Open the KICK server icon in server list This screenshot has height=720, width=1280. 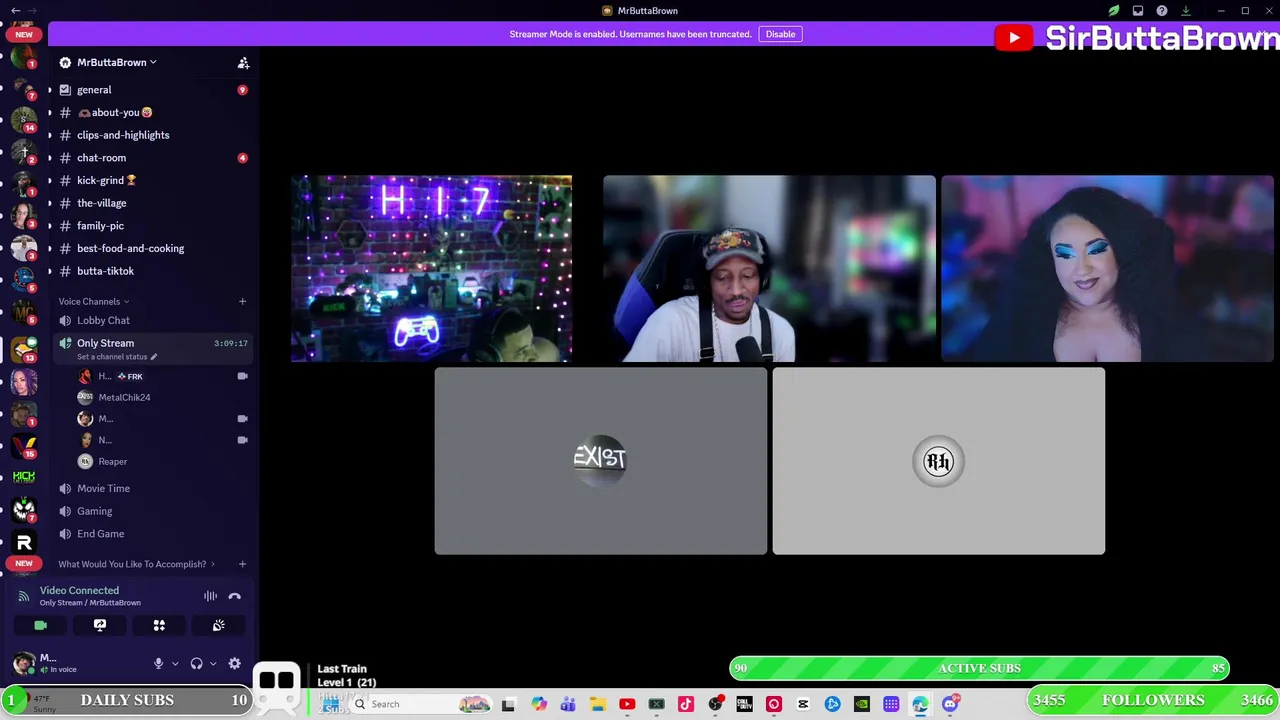(24, 477)
